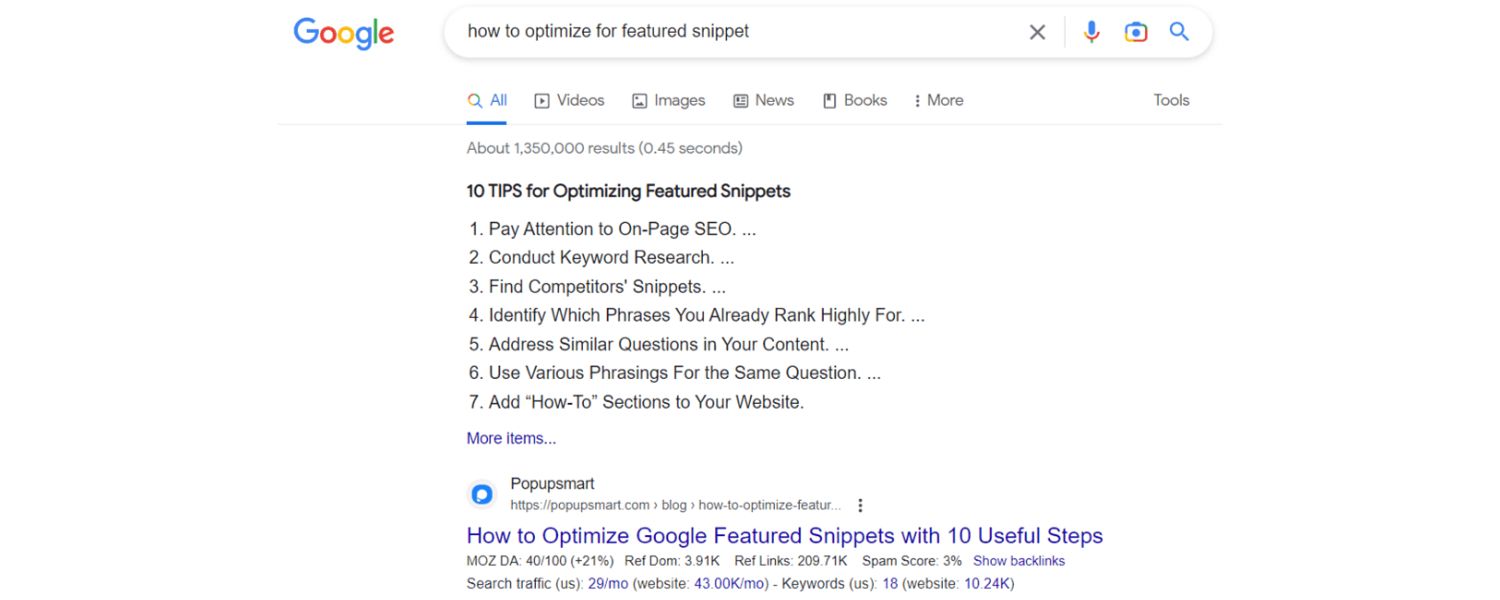Viewport: 1500px width, 600px height.
Task: Open the three-dot menu beside the Popupsmart result
Action: tap(861, 505)
